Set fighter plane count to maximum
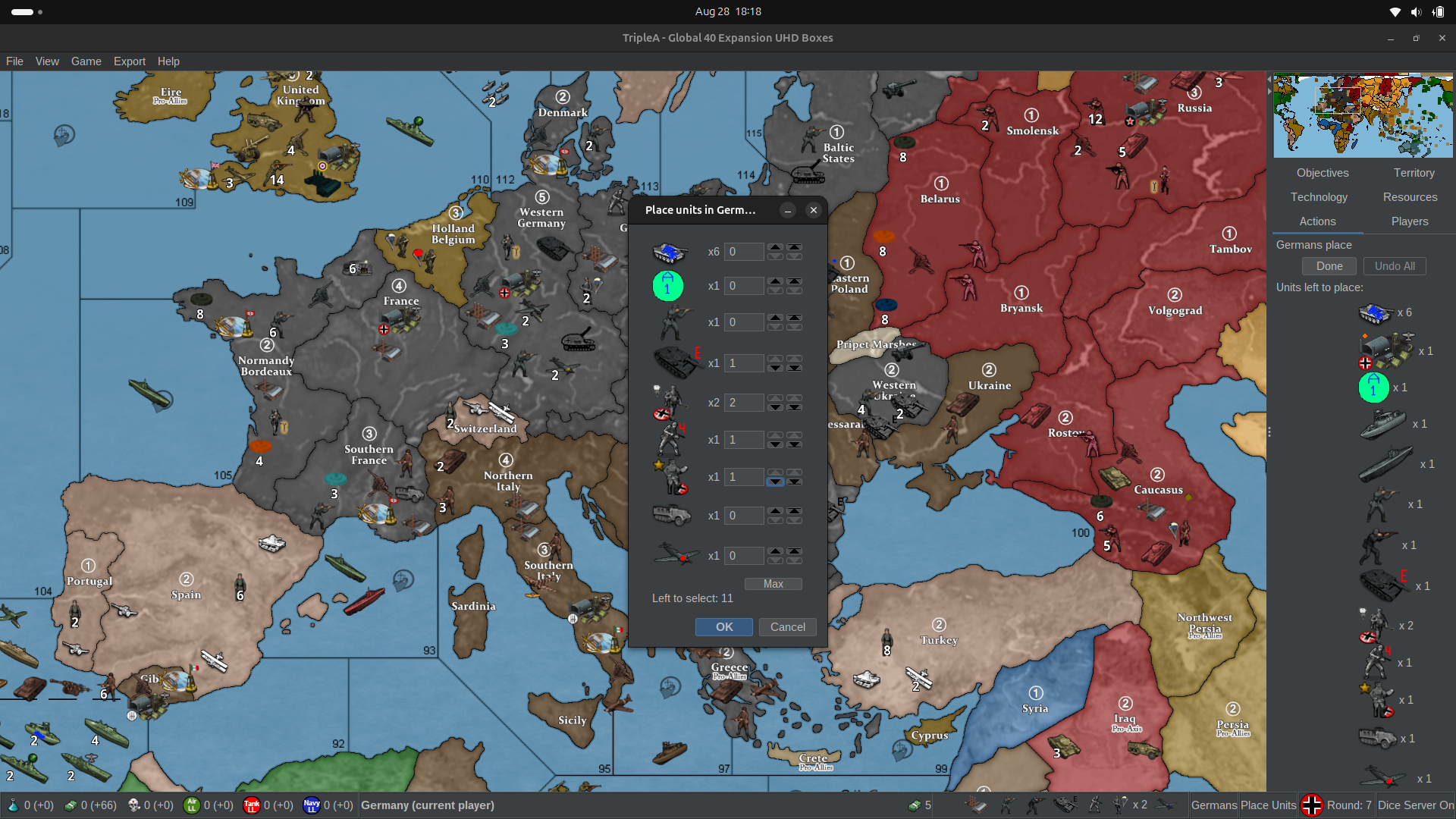This screenshot has width=1456, height=819. pyautogui.click(x=794, y=551)
